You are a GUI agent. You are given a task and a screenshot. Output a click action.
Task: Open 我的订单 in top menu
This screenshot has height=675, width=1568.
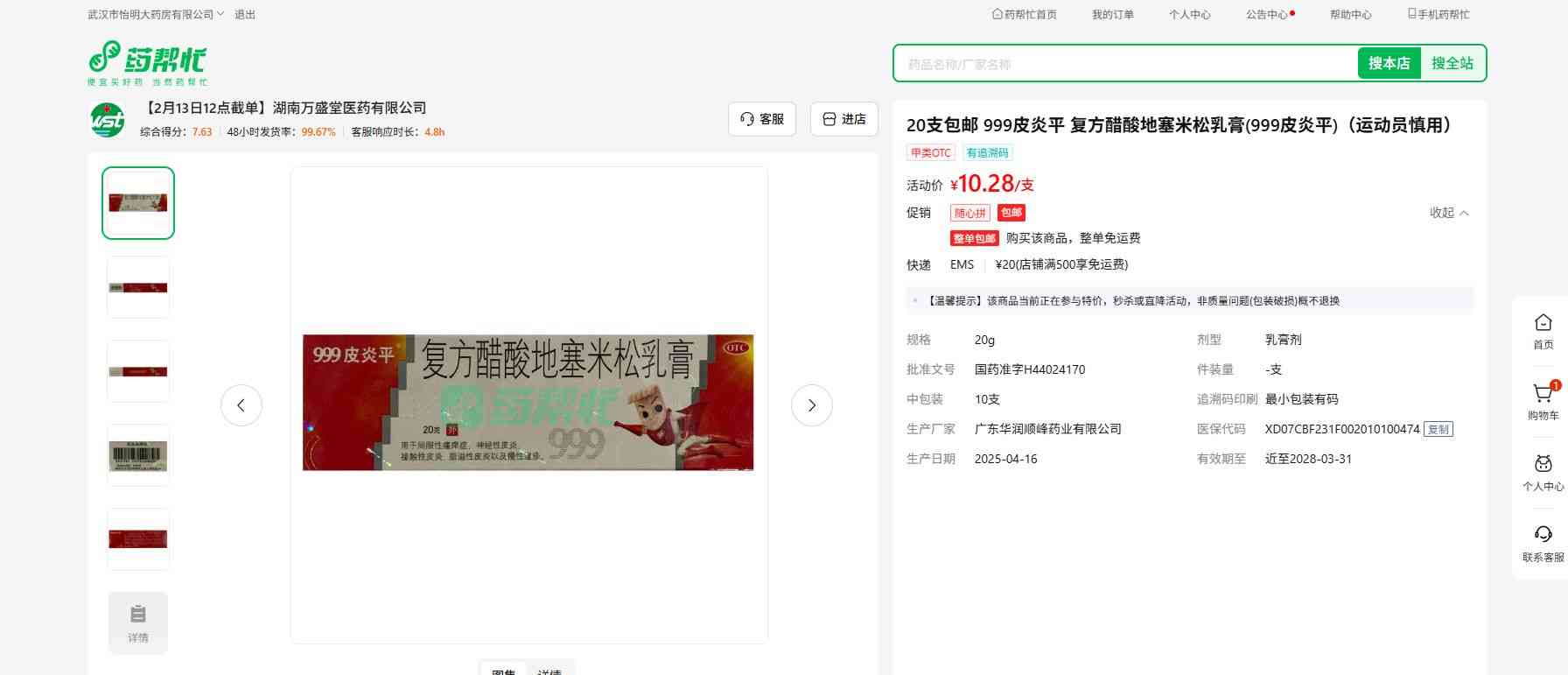click(1112, 15)
